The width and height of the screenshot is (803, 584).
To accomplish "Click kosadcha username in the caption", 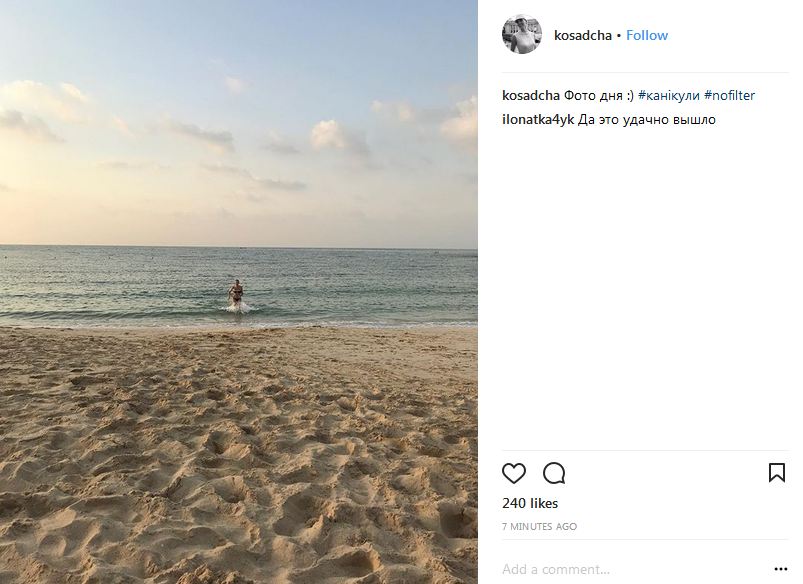I will [x=530, y=95].
